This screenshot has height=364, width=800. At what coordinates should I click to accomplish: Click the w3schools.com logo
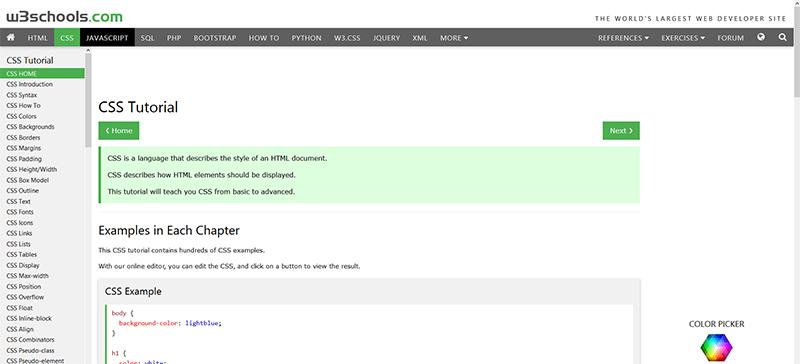click(x=64, y=17)
